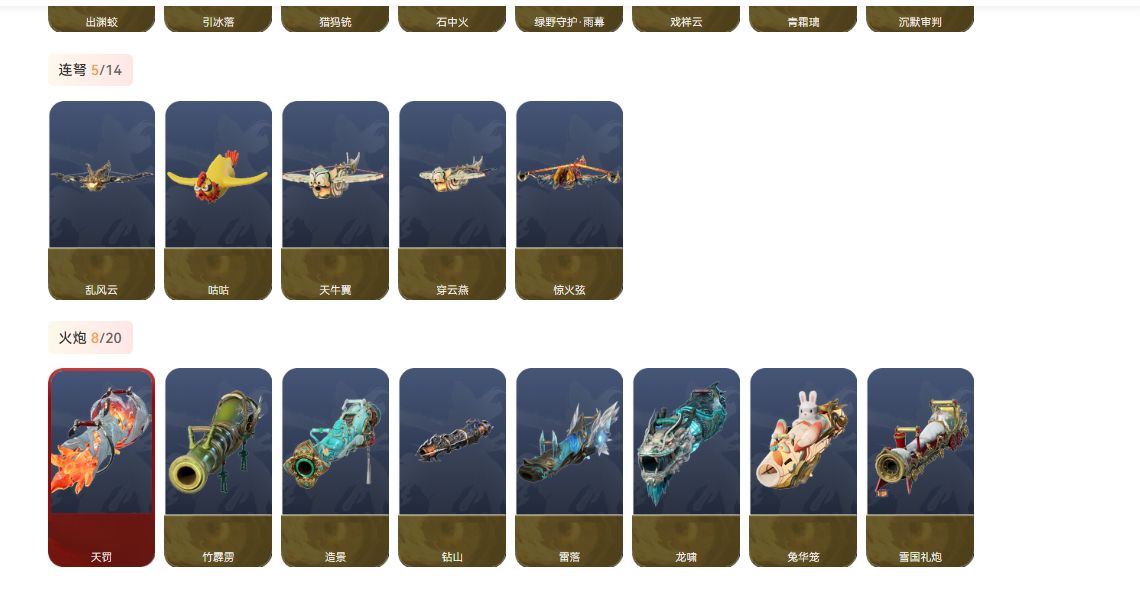Click the 石中火 skin label
1140x593 pixels.
point(452,20)
